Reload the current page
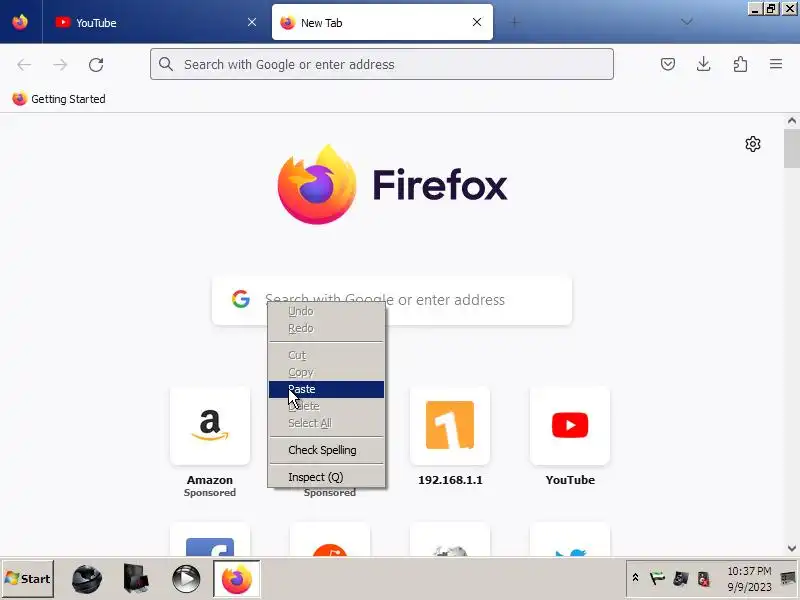The image size is (800, 600). (x=96, y=64)
